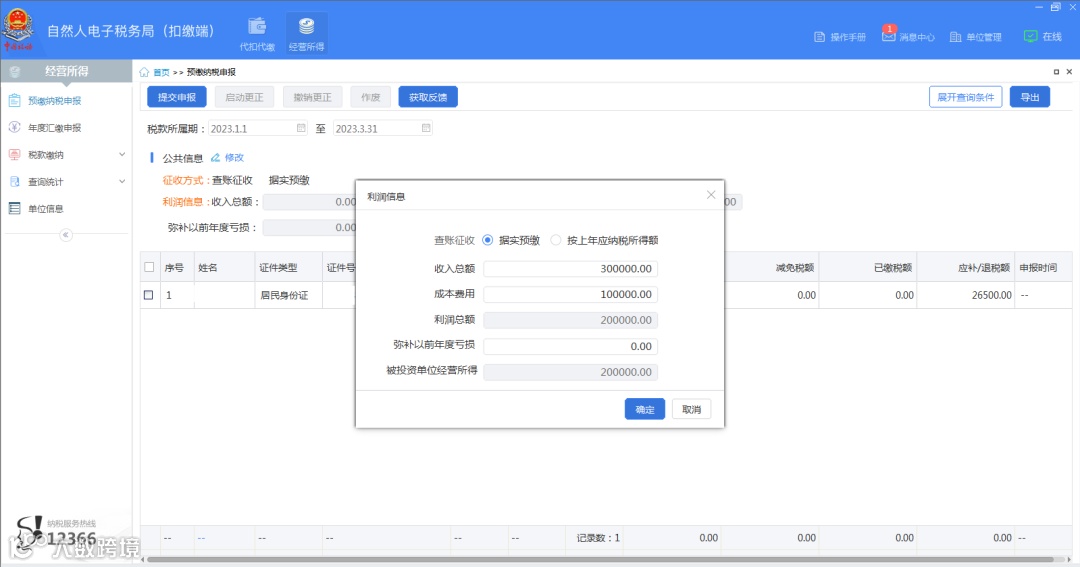Viewport: 1080px width, 567px height.
Task: Click the tax bureau emblem logo
Action: pos(18,30)
